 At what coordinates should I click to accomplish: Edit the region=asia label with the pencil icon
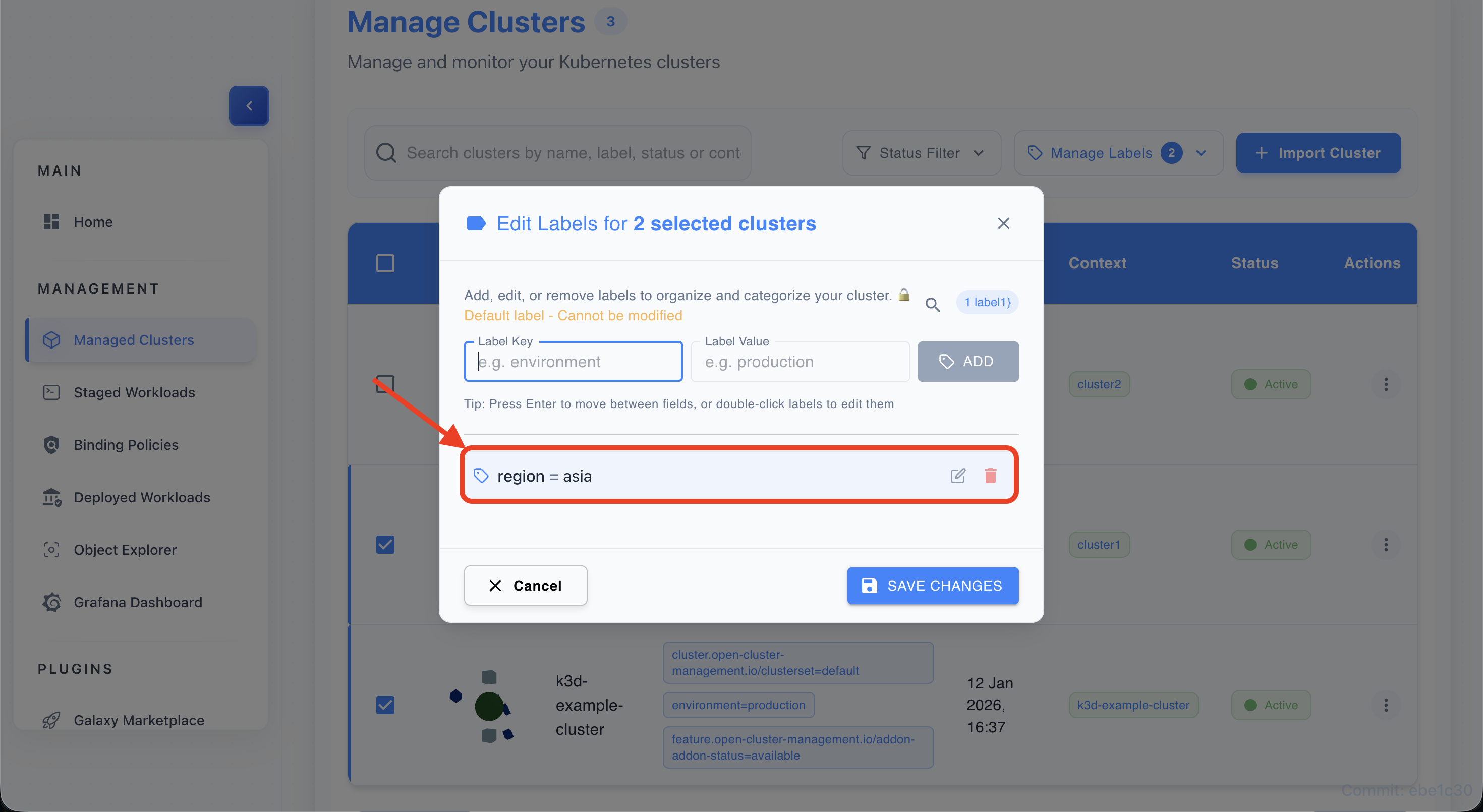point(957,475)
